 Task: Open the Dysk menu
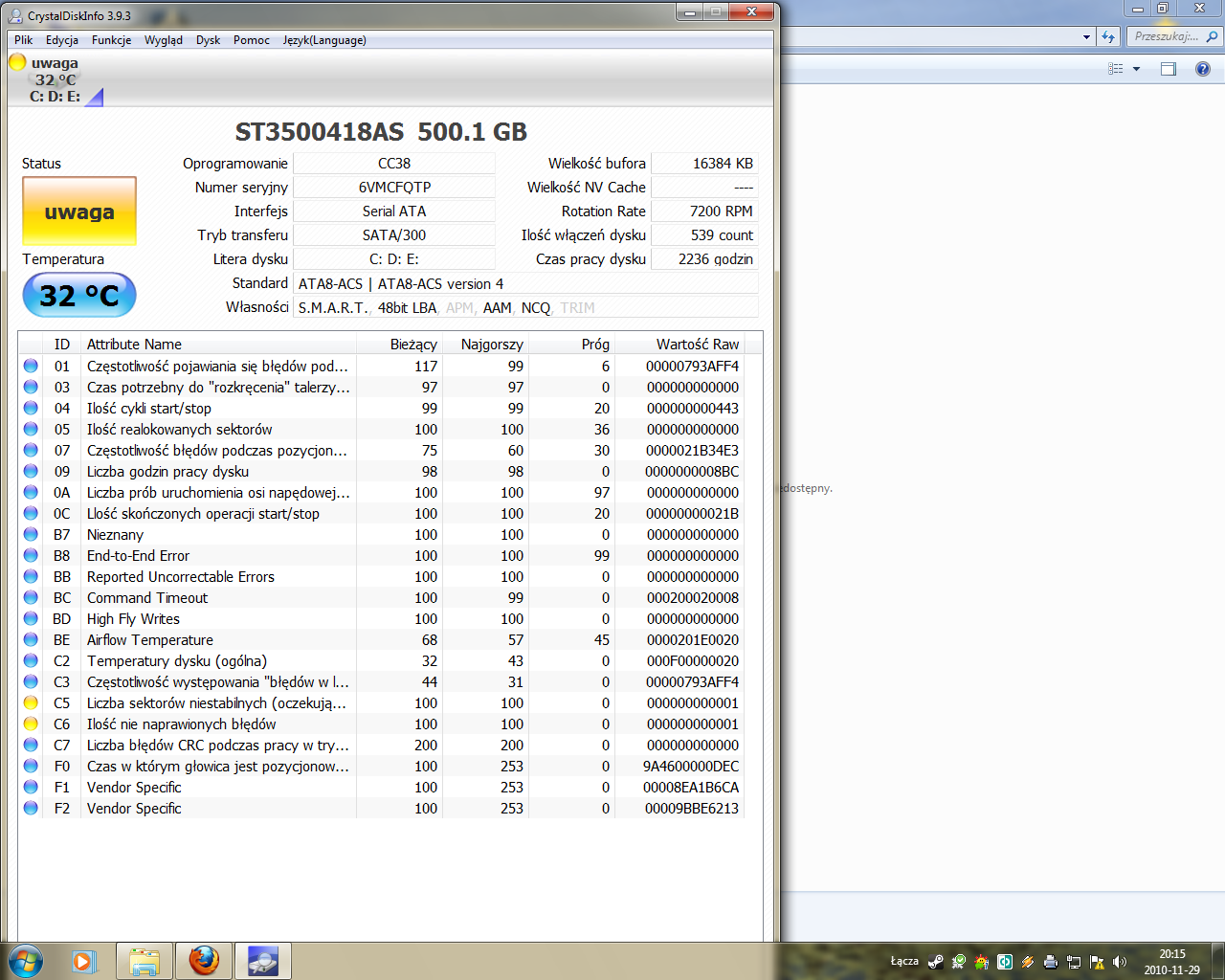(208, 40)
